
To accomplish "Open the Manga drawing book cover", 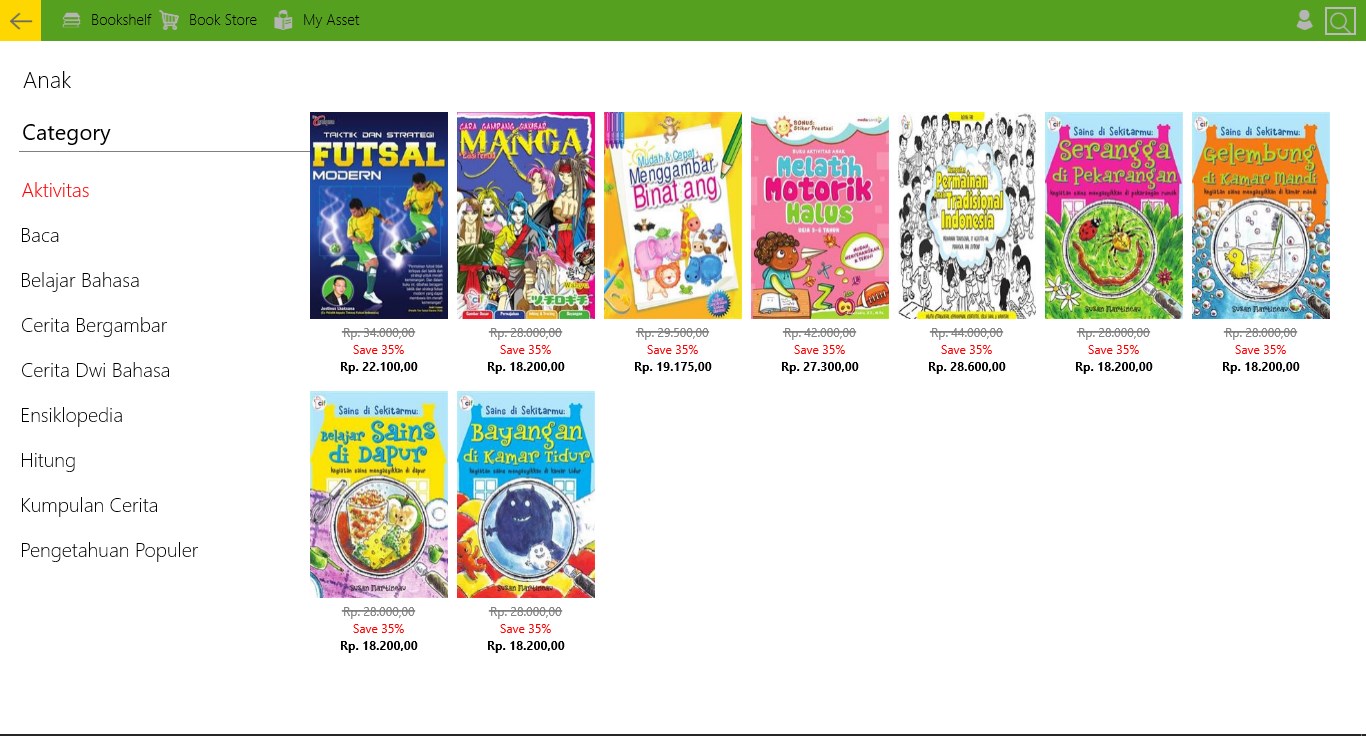I will click(526, 215).
